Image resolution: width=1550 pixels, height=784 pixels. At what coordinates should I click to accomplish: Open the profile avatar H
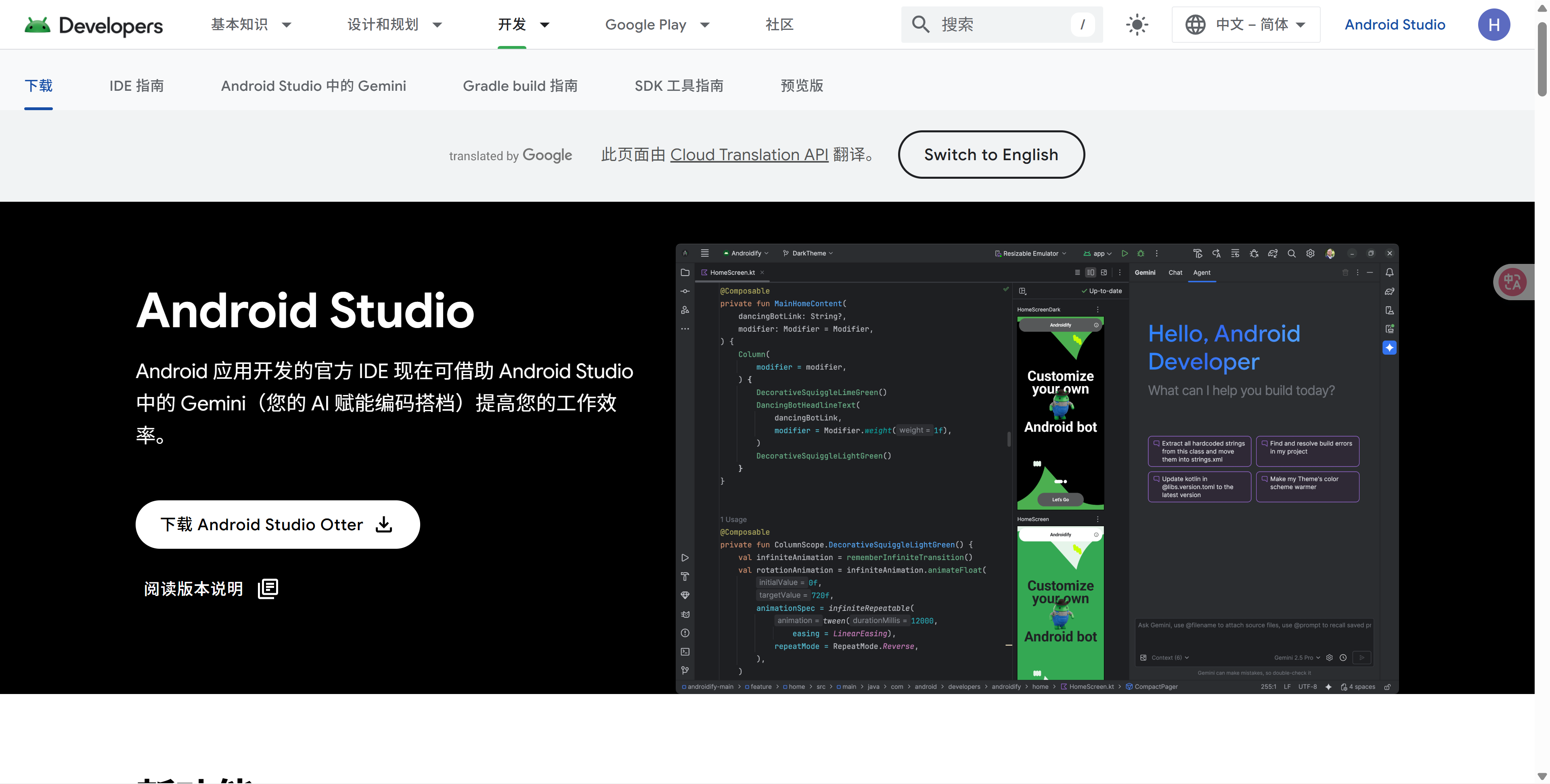1495,24
